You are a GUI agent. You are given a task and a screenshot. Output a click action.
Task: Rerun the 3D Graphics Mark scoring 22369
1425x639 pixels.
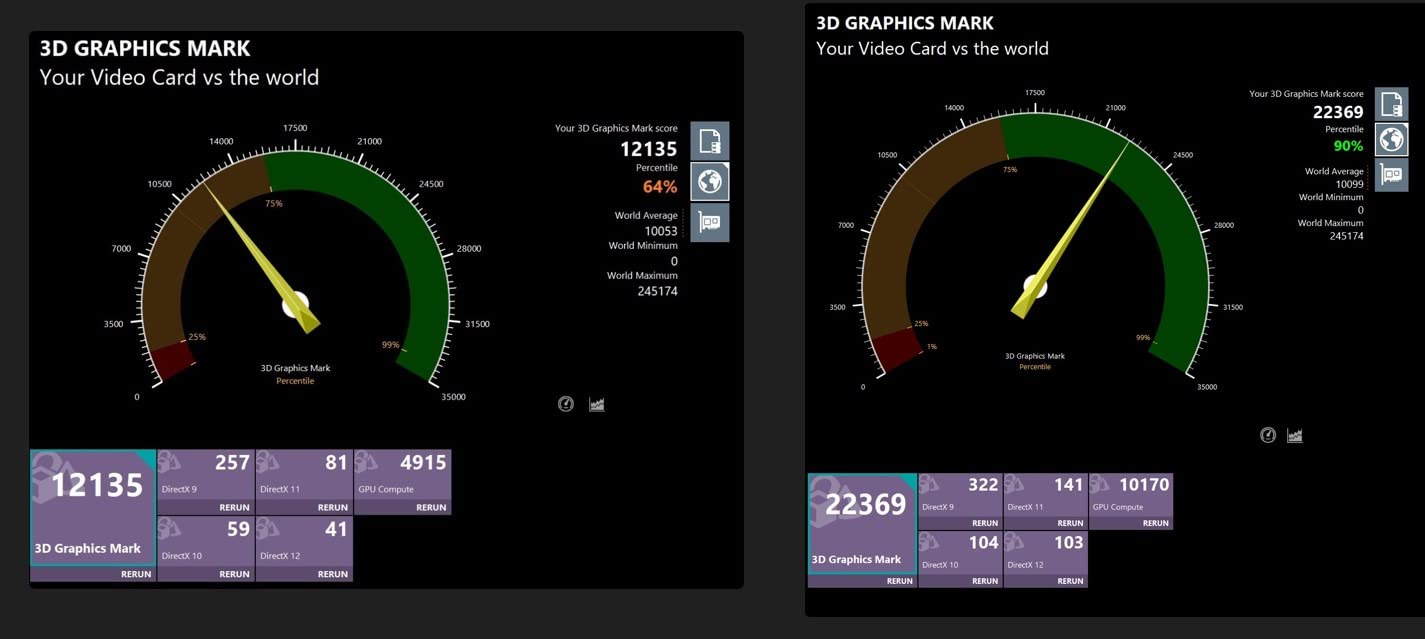tap(900, 581)
